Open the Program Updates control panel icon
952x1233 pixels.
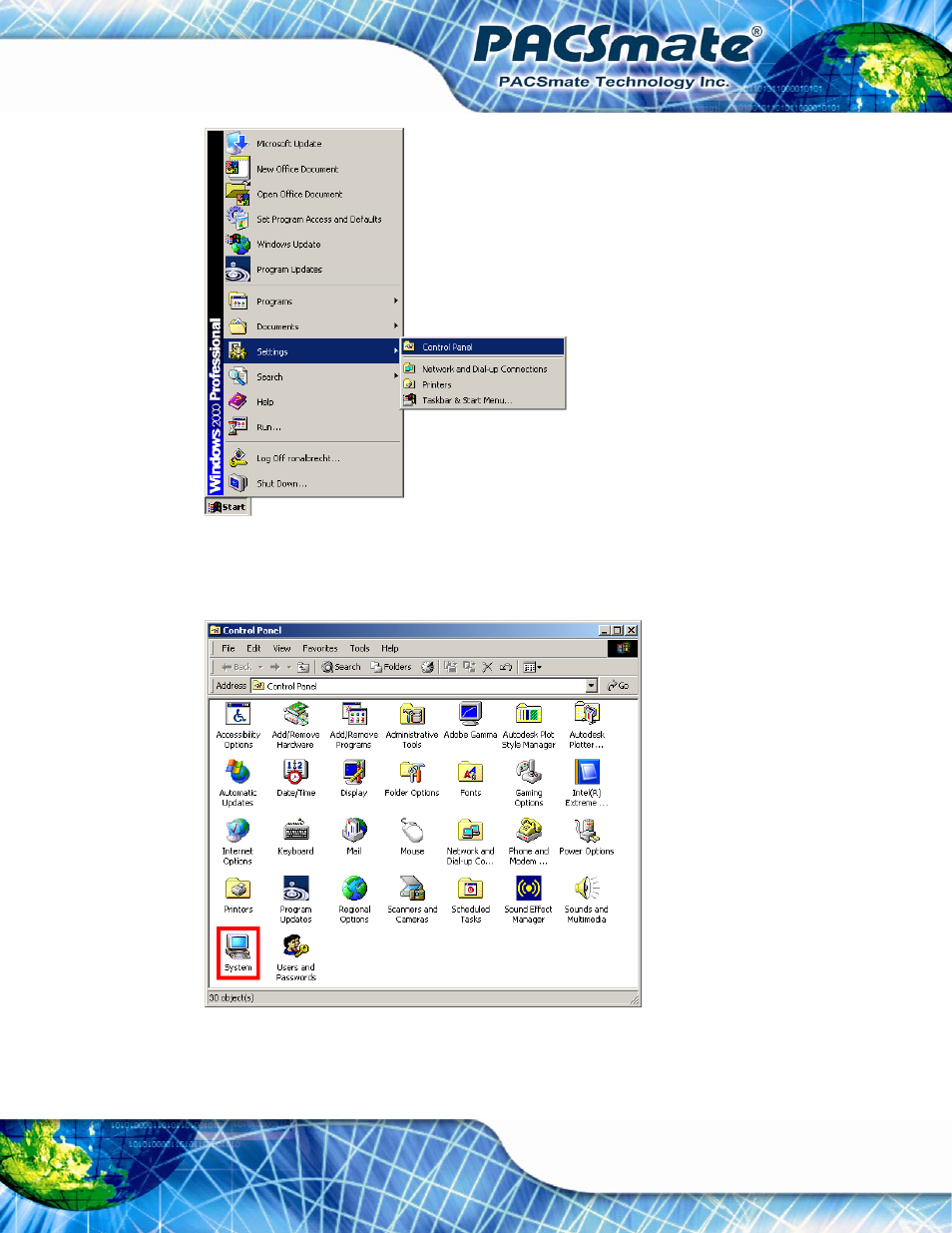[295, 900]
